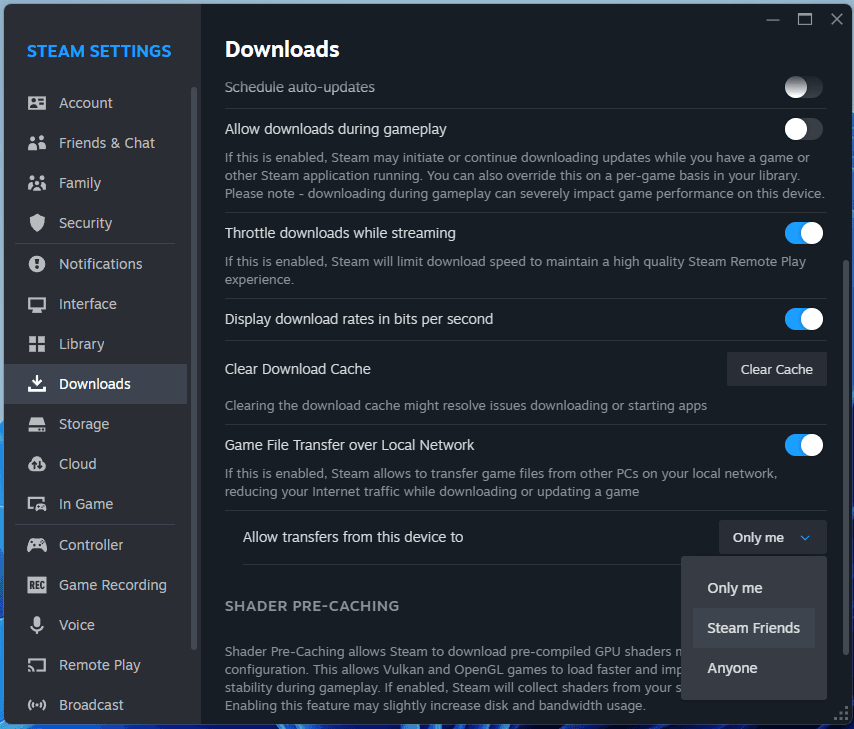Open the Library grid icon
Screen dimensions: 854x729
pyautogui.click(x=37, y=344)
